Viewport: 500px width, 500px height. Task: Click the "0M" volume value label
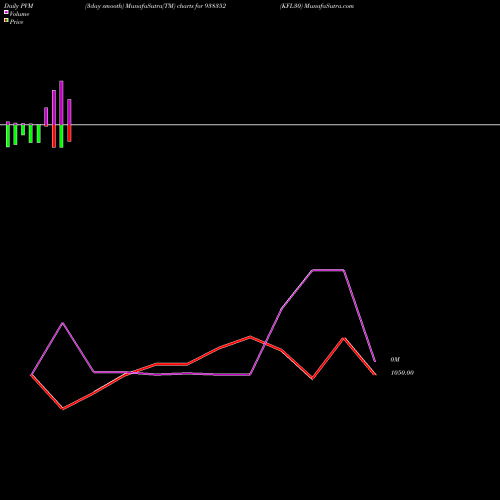click(395, 360)
